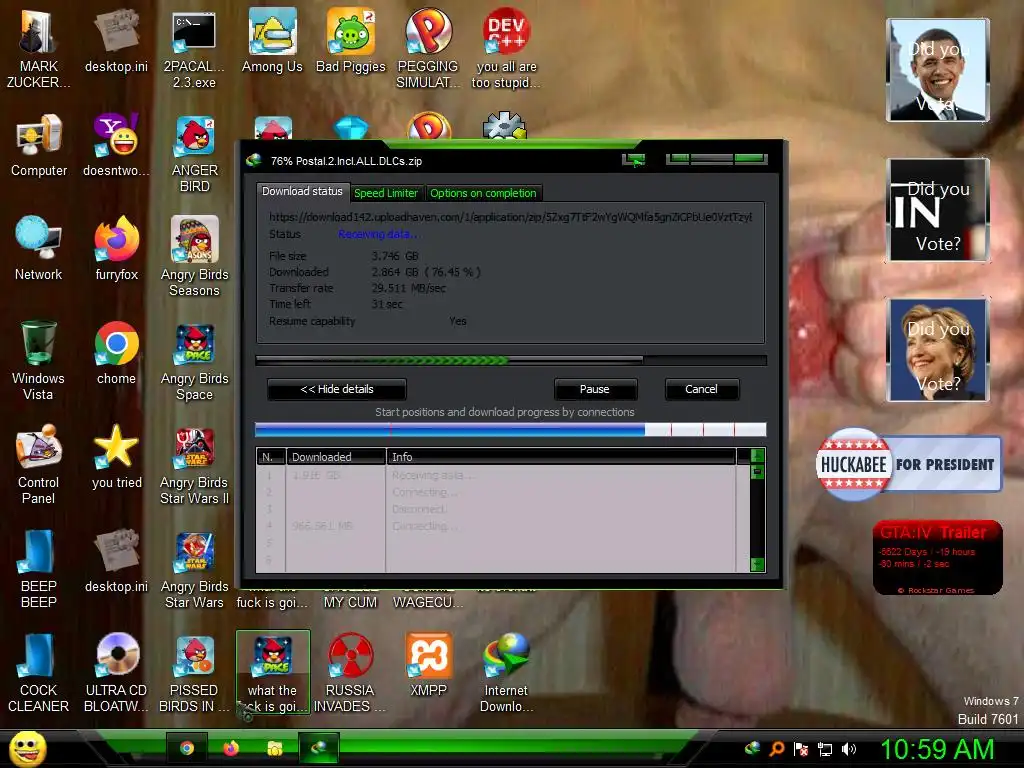Image resolution: width=1024 pixels, height=768 pixels.
Task: Launch the ULTRA CD BLOATW... shortcut
Action: (116, 673)
